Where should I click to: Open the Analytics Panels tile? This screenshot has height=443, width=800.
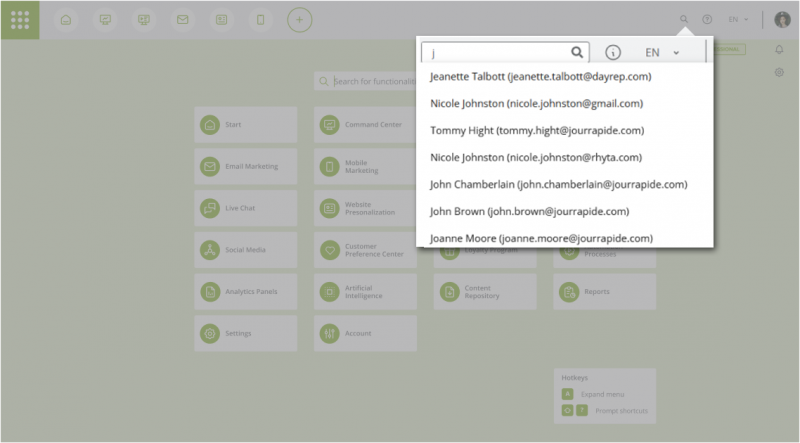click(x=246, y=292)
